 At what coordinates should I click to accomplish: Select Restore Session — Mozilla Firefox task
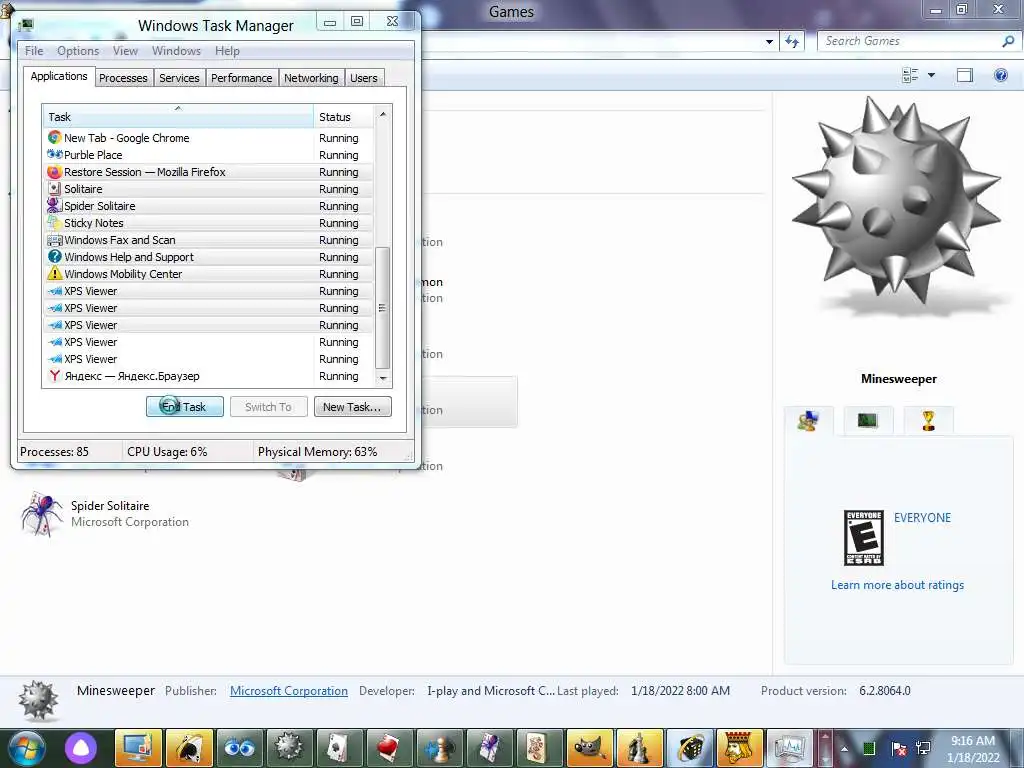tap(208, 172)
